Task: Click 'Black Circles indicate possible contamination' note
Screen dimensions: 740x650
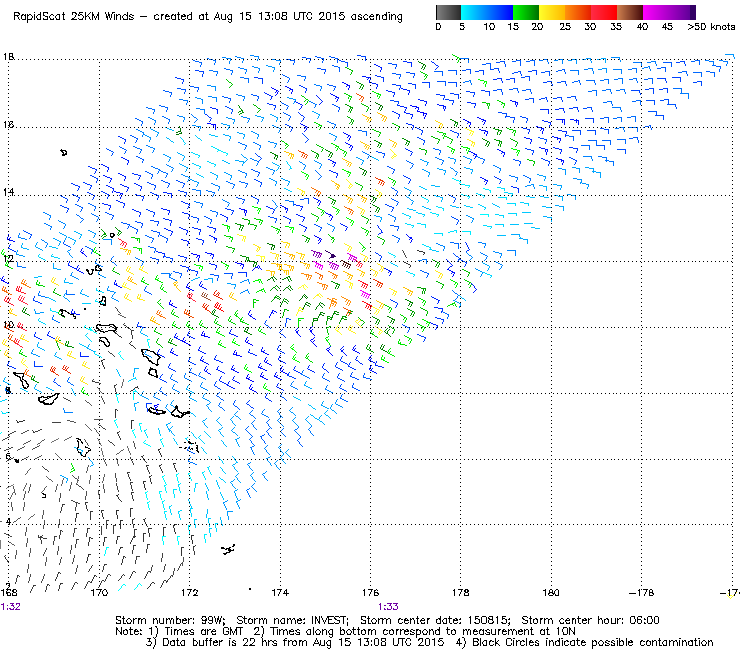Action: [x=593, y=643]
